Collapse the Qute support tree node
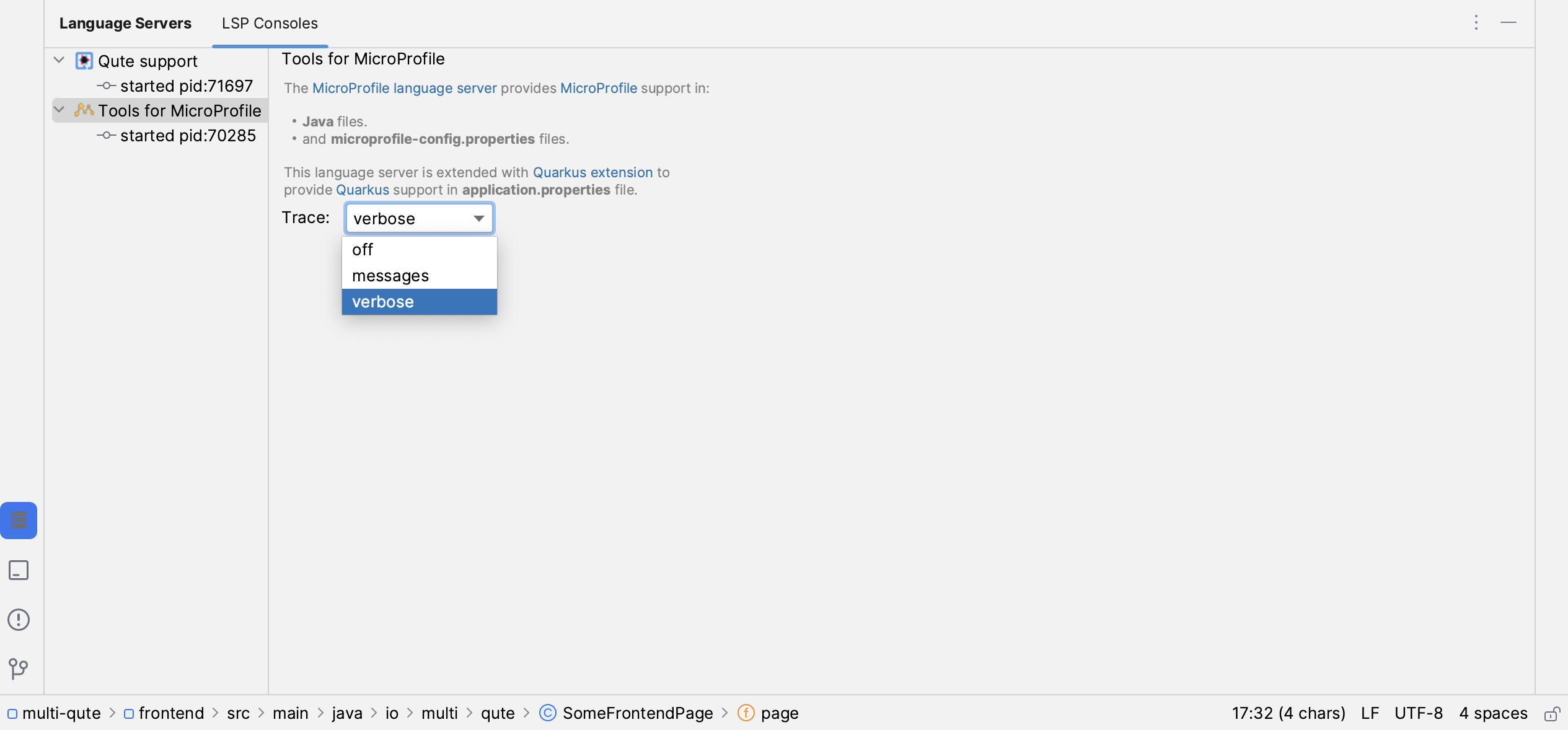 tap(59, 60)
